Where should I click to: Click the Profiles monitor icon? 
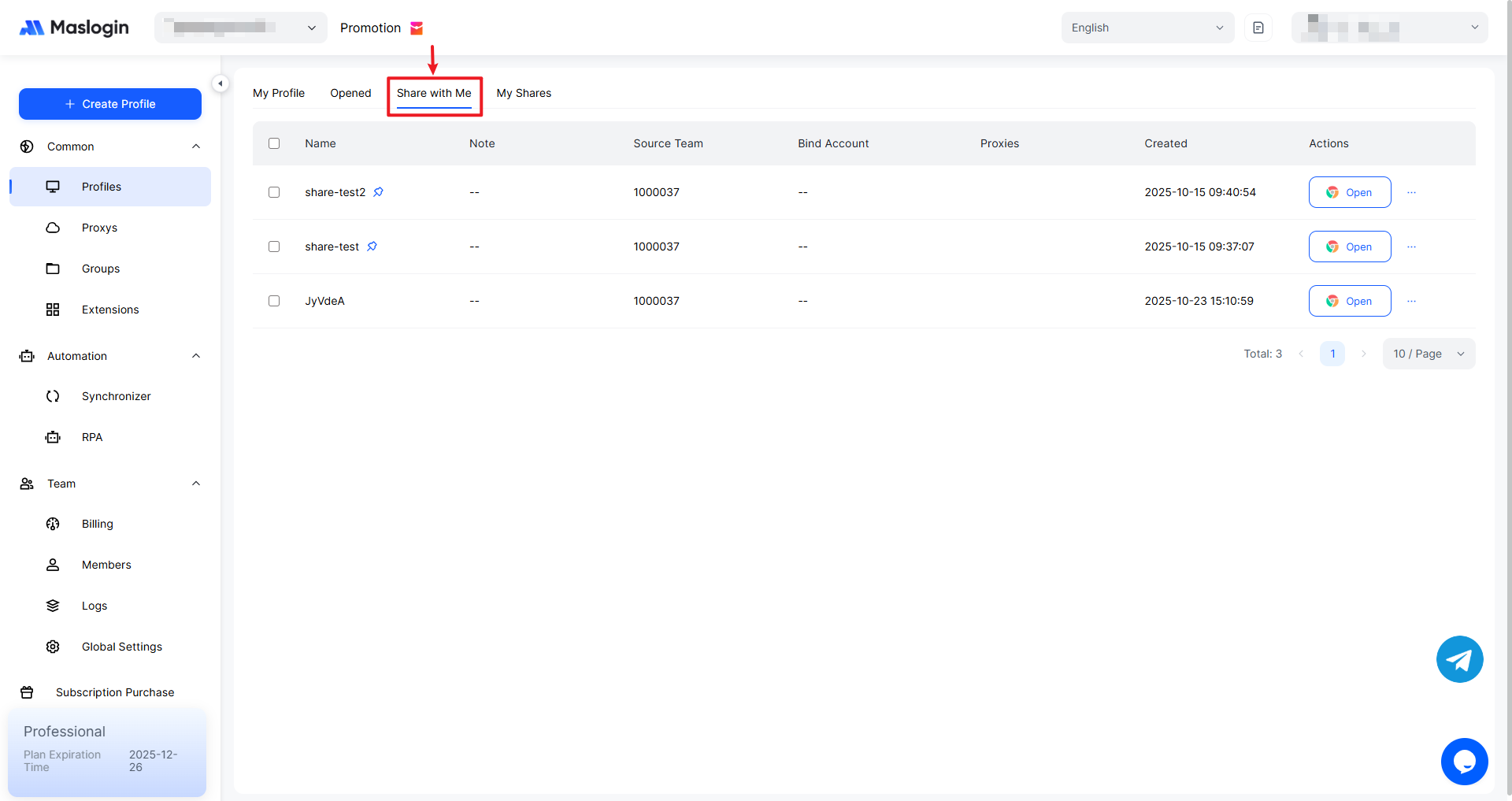53,187
